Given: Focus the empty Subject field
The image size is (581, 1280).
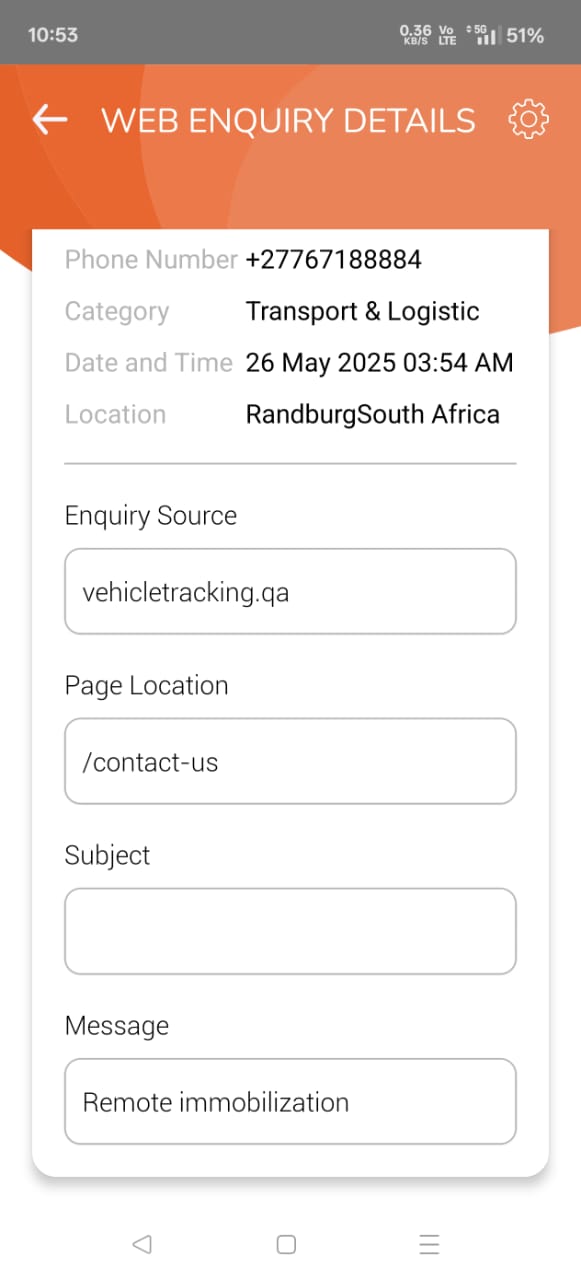Looking at the screenshot, I should (290, 931).
